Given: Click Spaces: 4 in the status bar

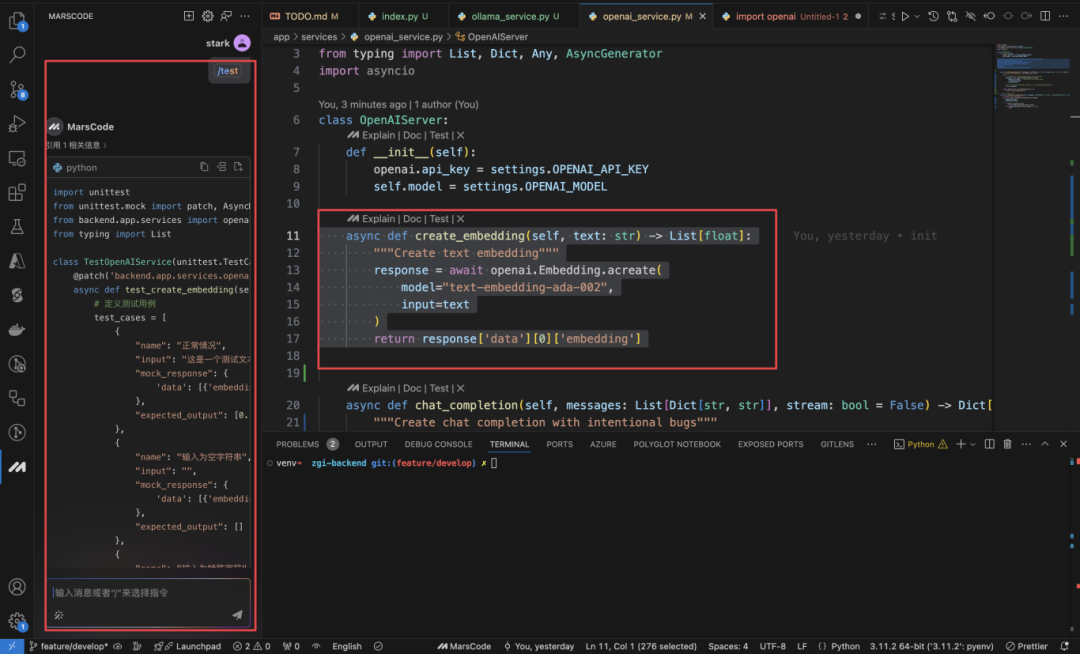Looking at the screenshot, I should tap(727, 646).
